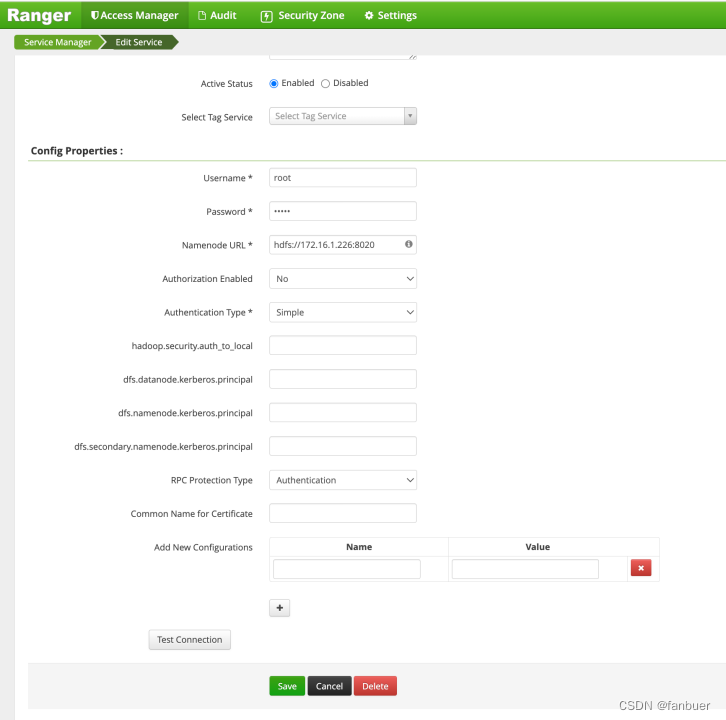Select the Enabled radio button
The width and height of the screenshot is (726, 720).
(x=274, y=83)
